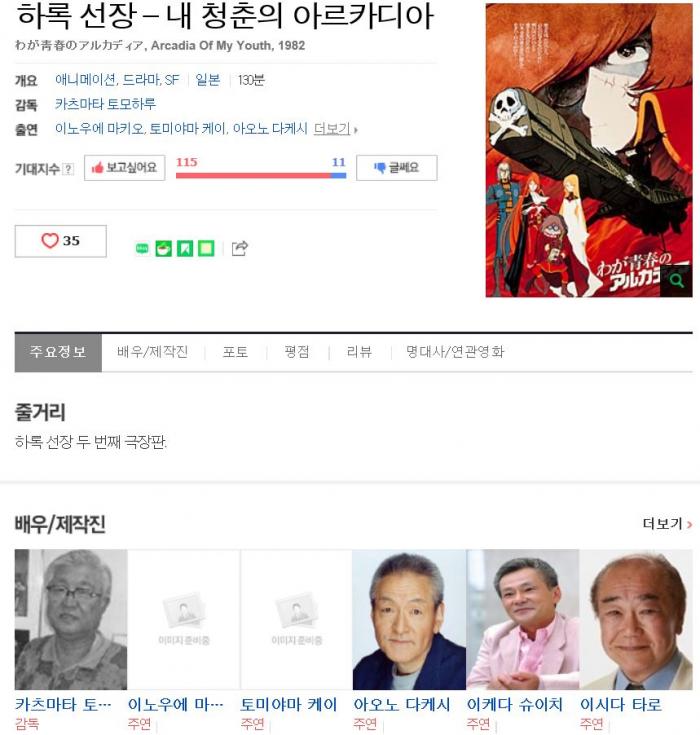Share via the green talk bubble icon
Image resolution: width=700 pixels, height=735 pixels.
[142, 248]
